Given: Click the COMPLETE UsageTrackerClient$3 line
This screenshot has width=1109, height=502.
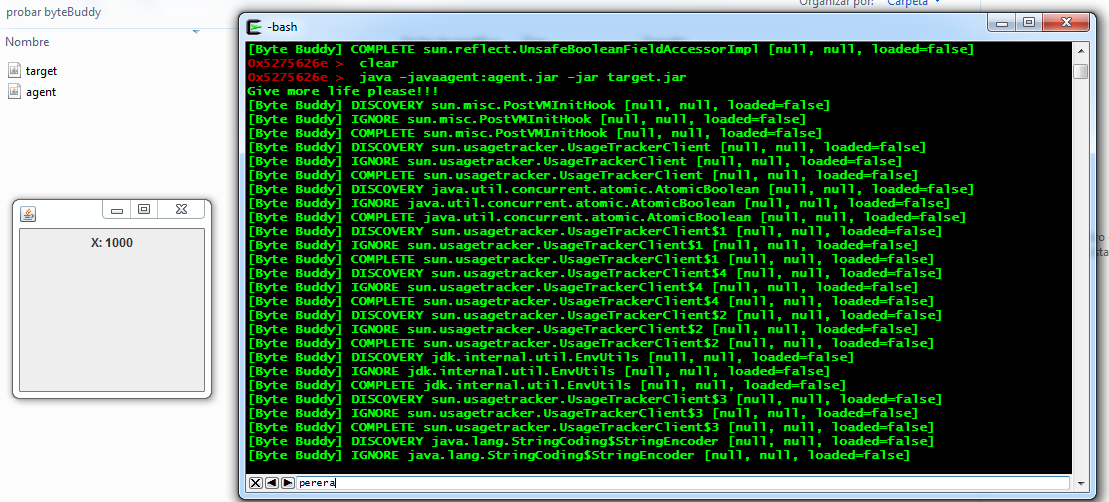Looking at the screenshot, I should click(591, 427).
